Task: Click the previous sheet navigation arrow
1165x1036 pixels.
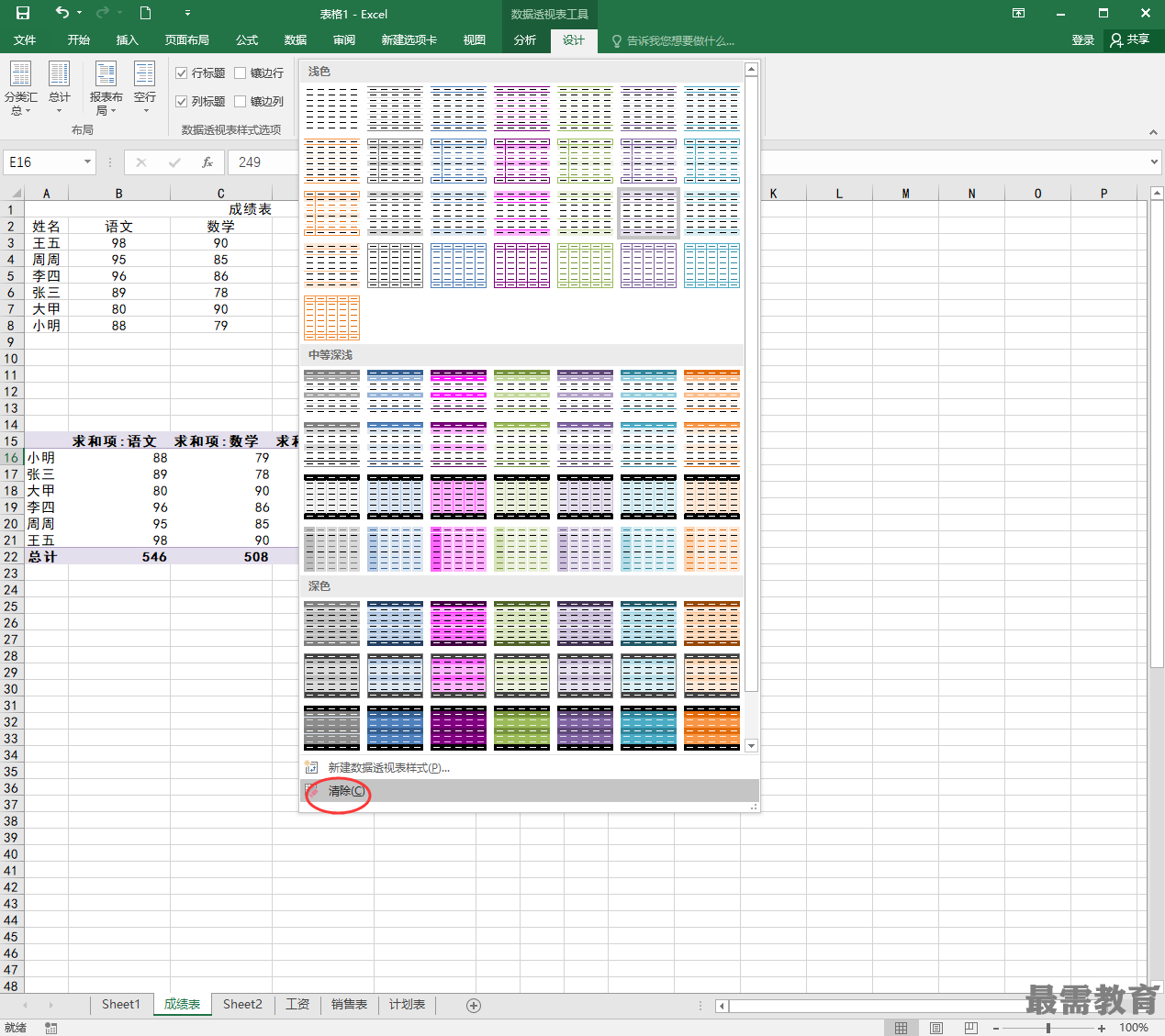Action: tap(25, 1006)
